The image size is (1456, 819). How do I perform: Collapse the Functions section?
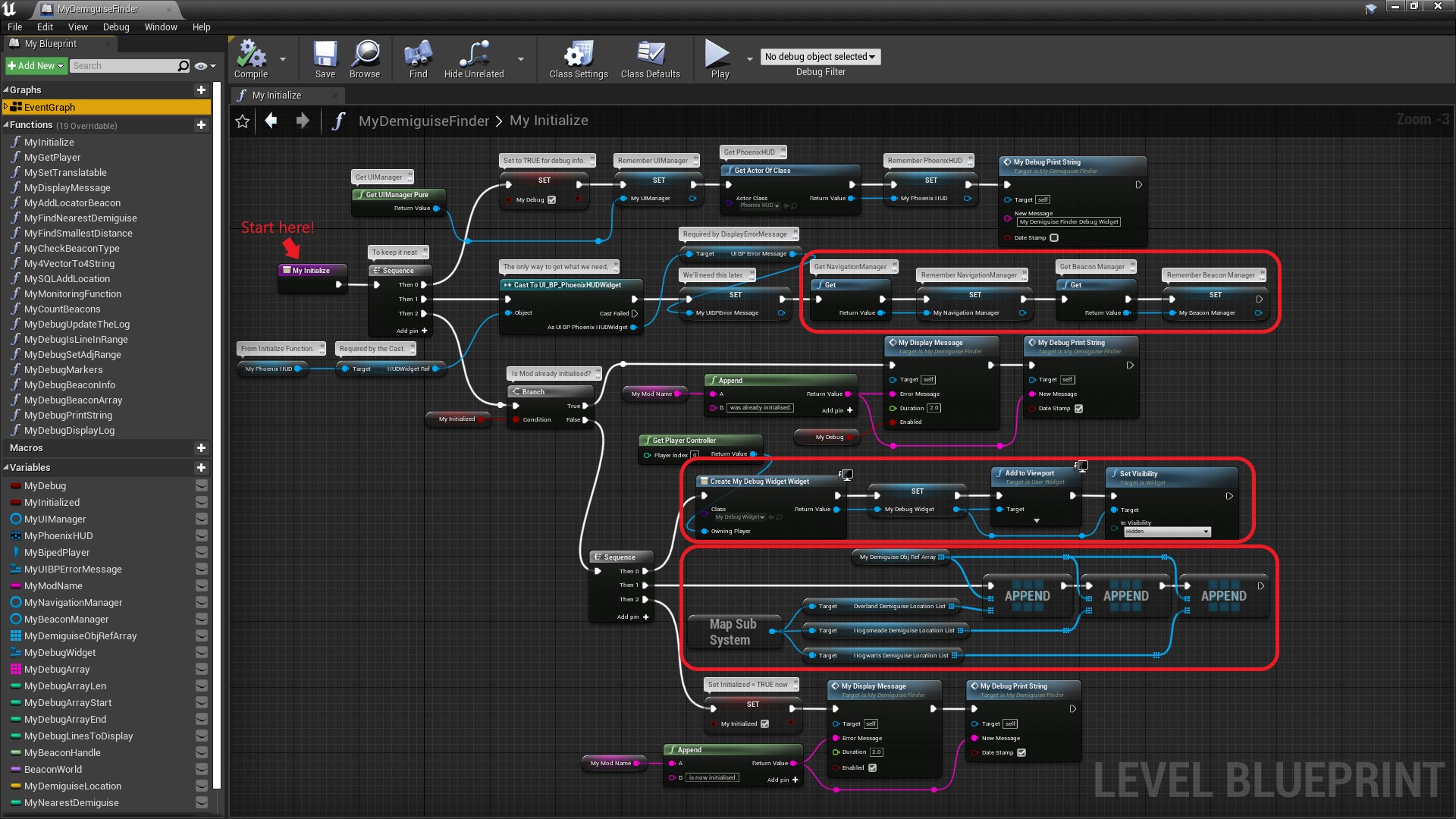[x=6, y=125]
